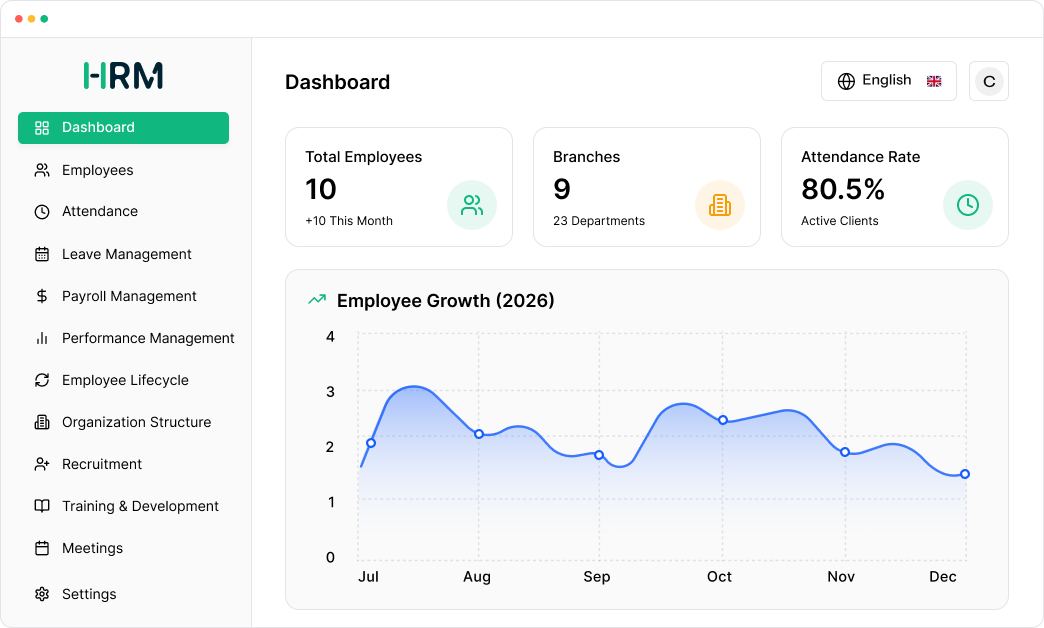Viewport: 1044px width, 628px height.
Task: Click the orange building icon in Branches card
Action: point(720,205)
